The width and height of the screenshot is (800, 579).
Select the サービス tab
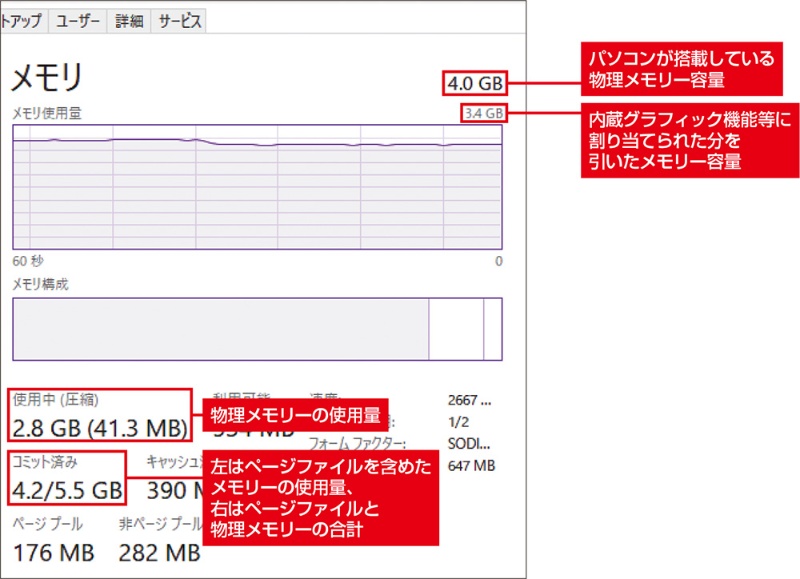click(x=179, y=21)
